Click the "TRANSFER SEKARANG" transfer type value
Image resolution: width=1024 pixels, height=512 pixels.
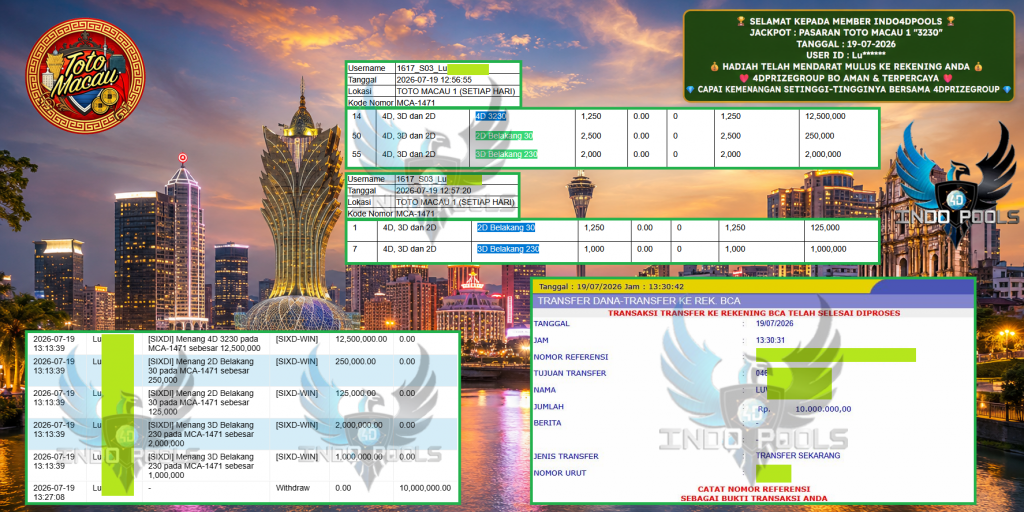coord(798,455)
